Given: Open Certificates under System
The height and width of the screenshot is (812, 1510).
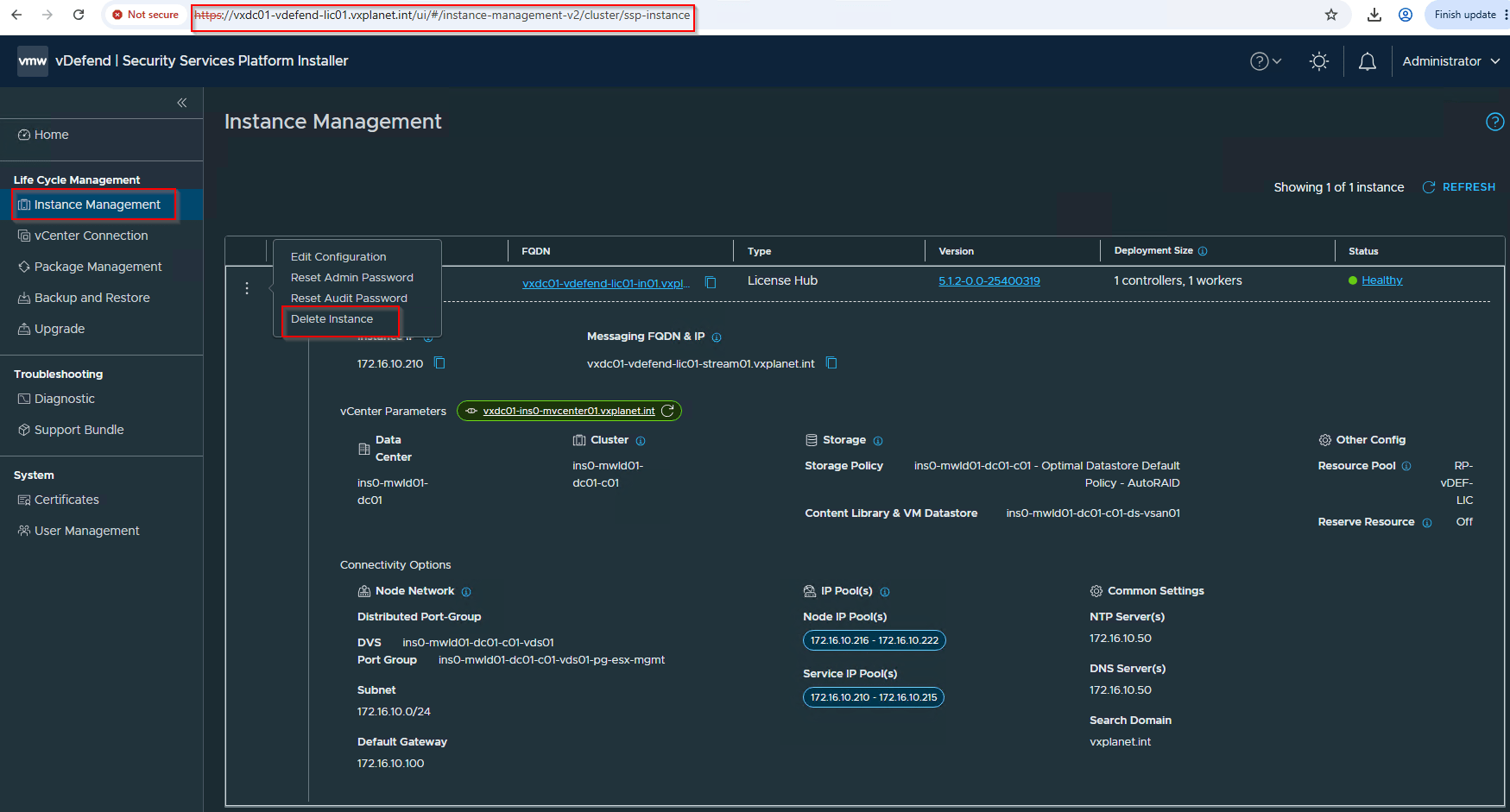Looking at the screenshot, I should [x=58, y=500].
